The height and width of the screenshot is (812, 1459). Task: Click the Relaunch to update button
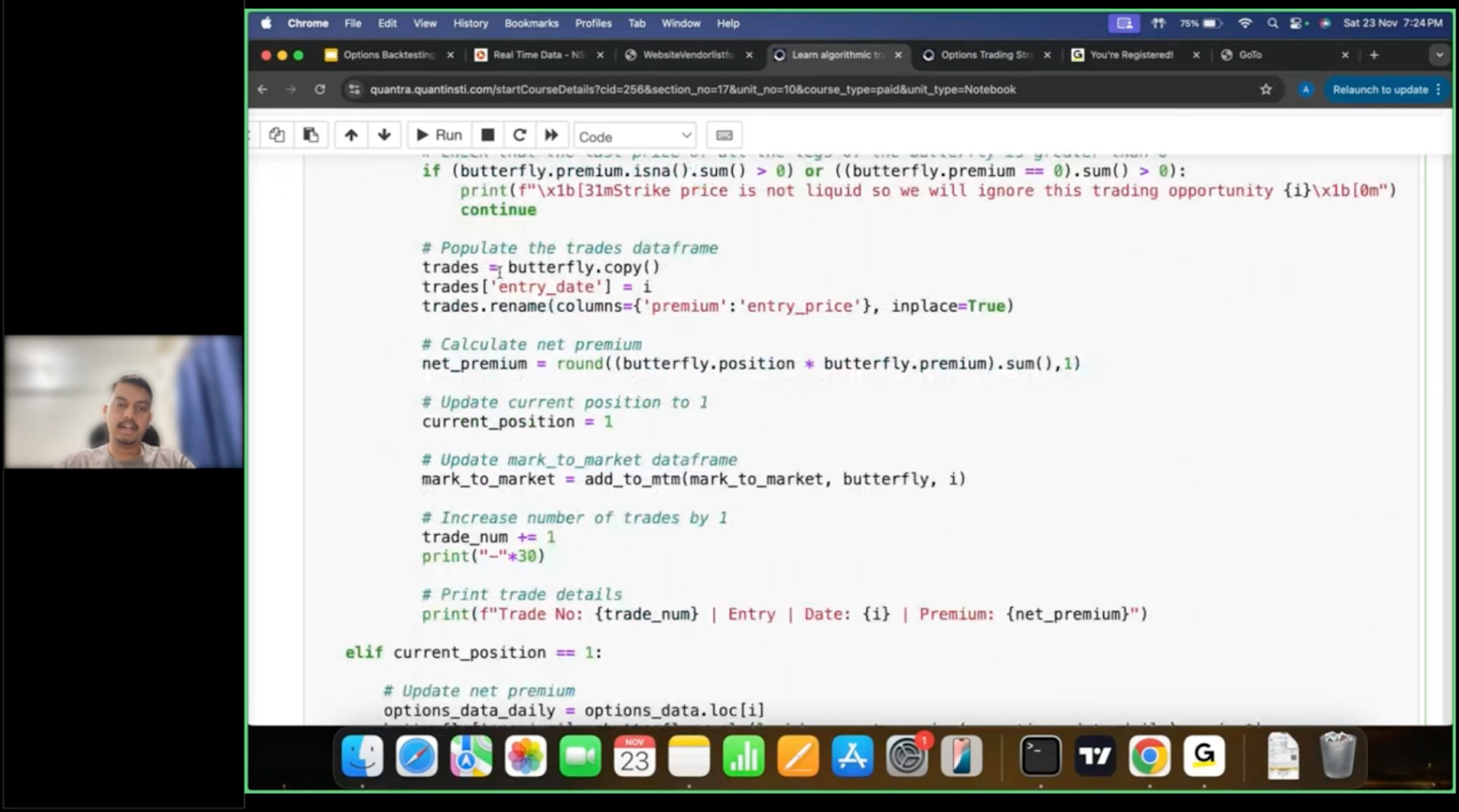(1379, 89)
